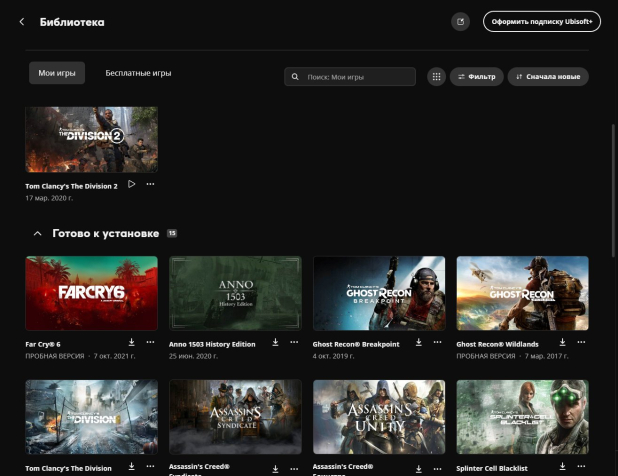Subscribe via Оформить подписку Ubisoft+ button
This screenshot has height=476, width=618.
pos(542,22)
